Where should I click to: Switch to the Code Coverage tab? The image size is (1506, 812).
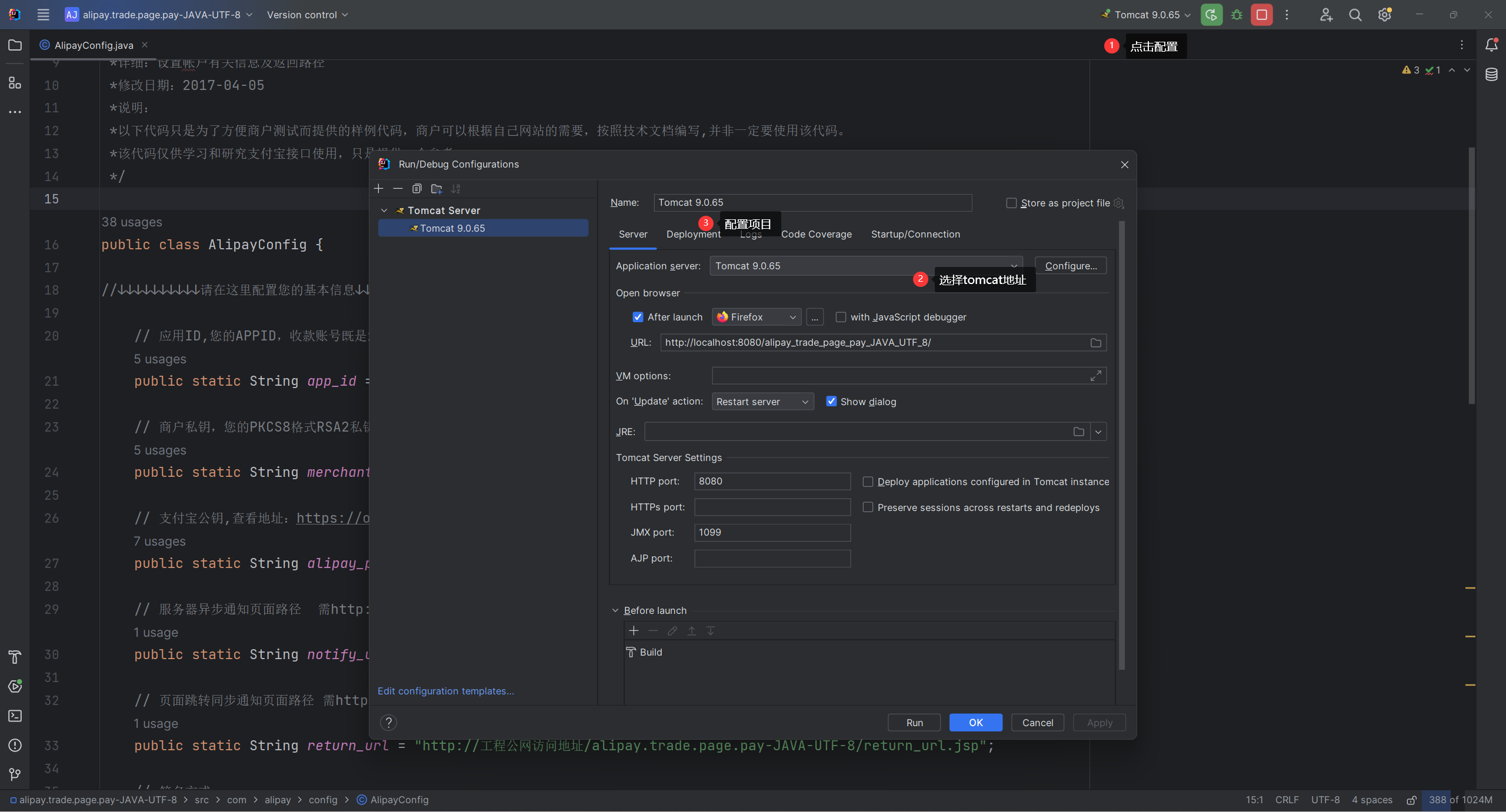coord(816,234)
